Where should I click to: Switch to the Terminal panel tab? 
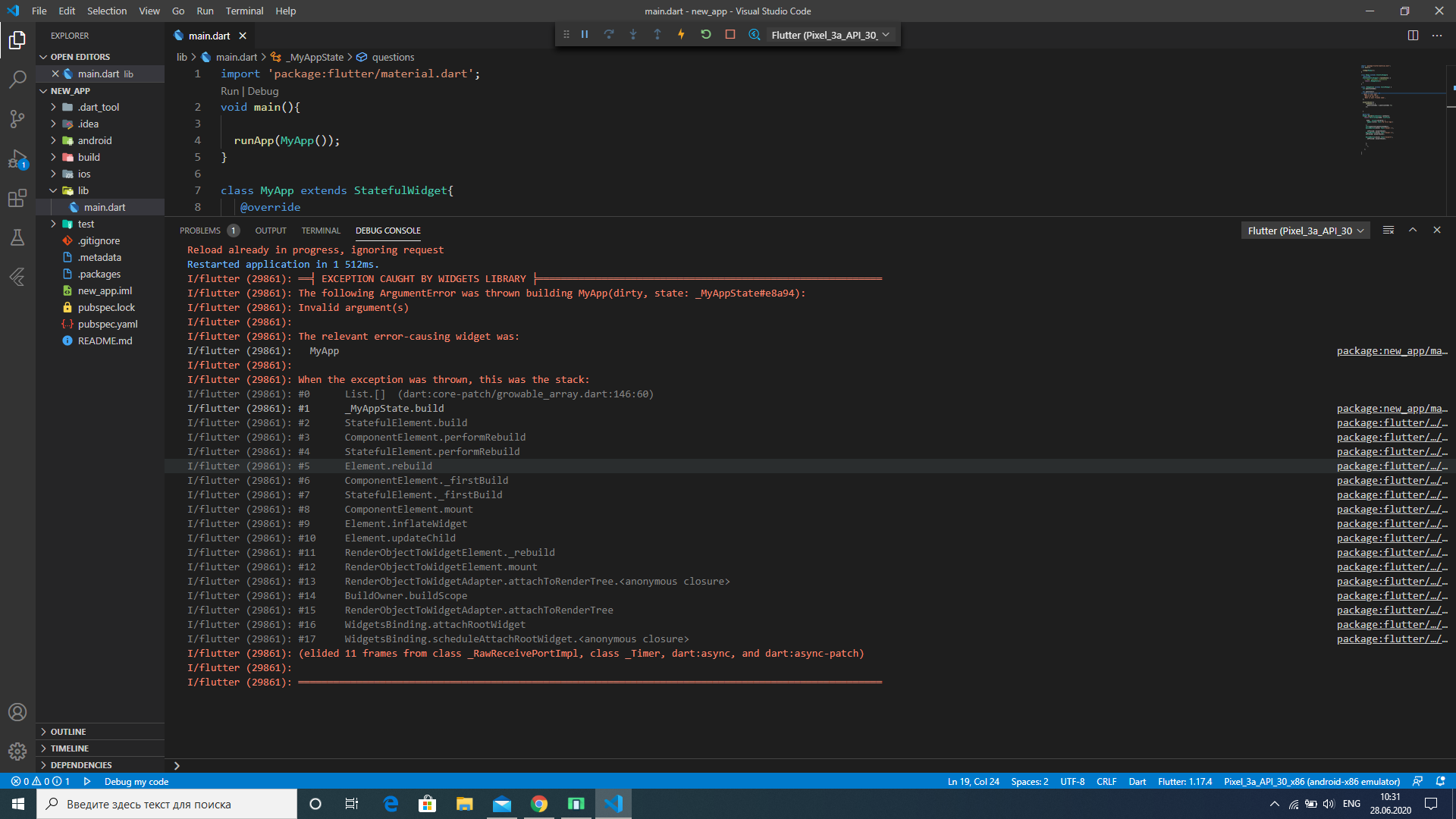click(x=321, y=231)
